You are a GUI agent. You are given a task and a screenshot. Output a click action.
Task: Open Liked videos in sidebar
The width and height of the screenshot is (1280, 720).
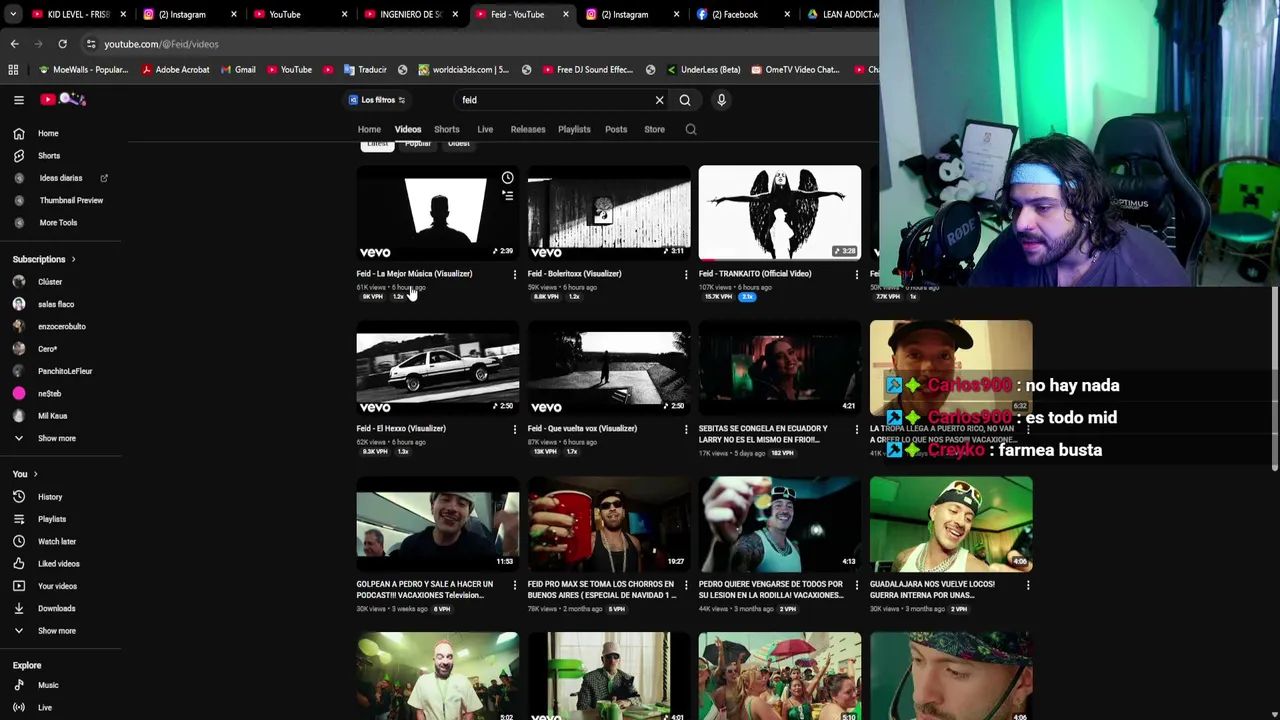60,564
